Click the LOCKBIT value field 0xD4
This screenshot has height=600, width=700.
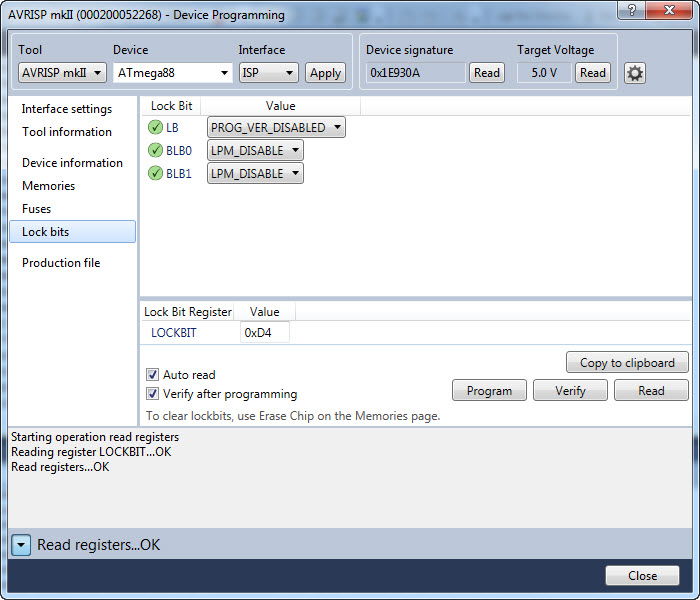pyautogui.click(x=265, y=333)
